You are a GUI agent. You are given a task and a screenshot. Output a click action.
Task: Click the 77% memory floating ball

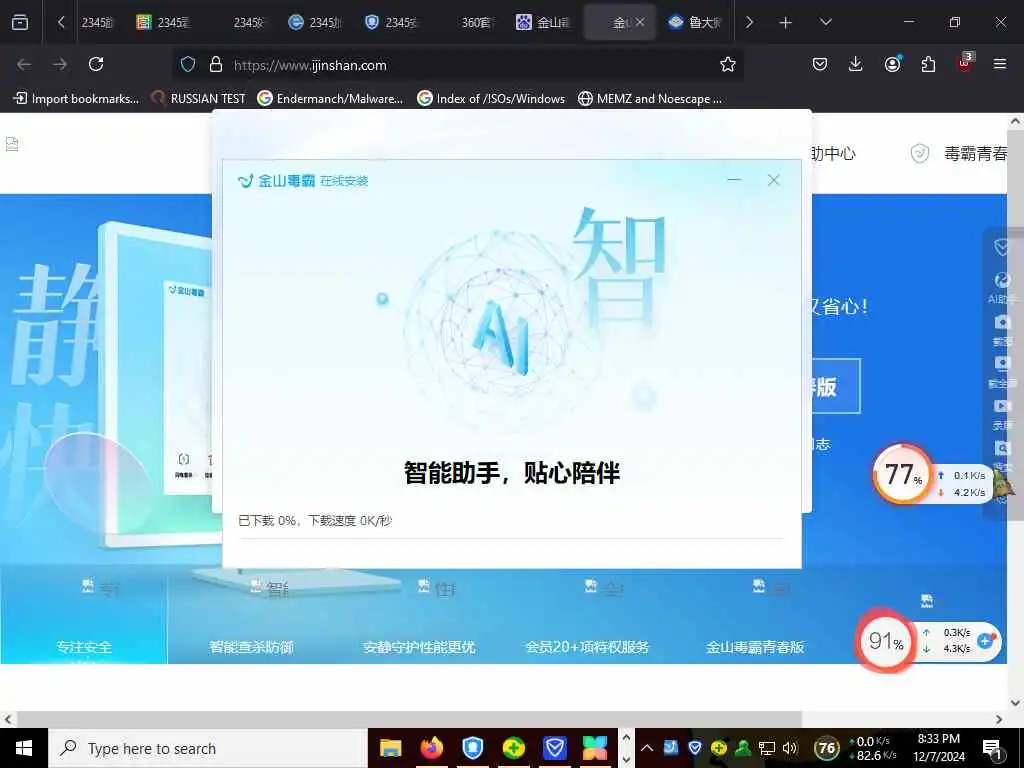(x=903, y=474)
